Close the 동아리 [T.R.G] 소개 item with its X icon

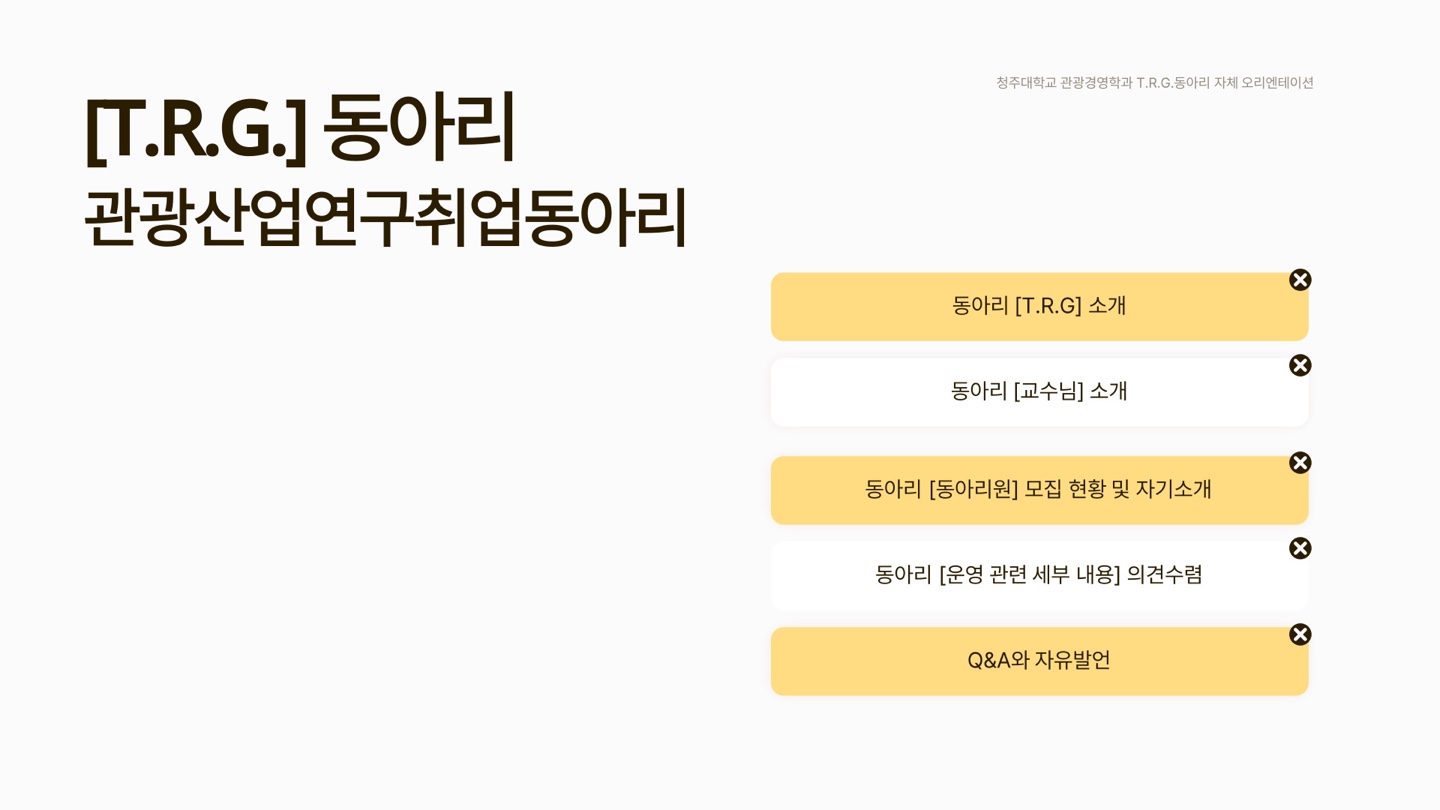1300,280
